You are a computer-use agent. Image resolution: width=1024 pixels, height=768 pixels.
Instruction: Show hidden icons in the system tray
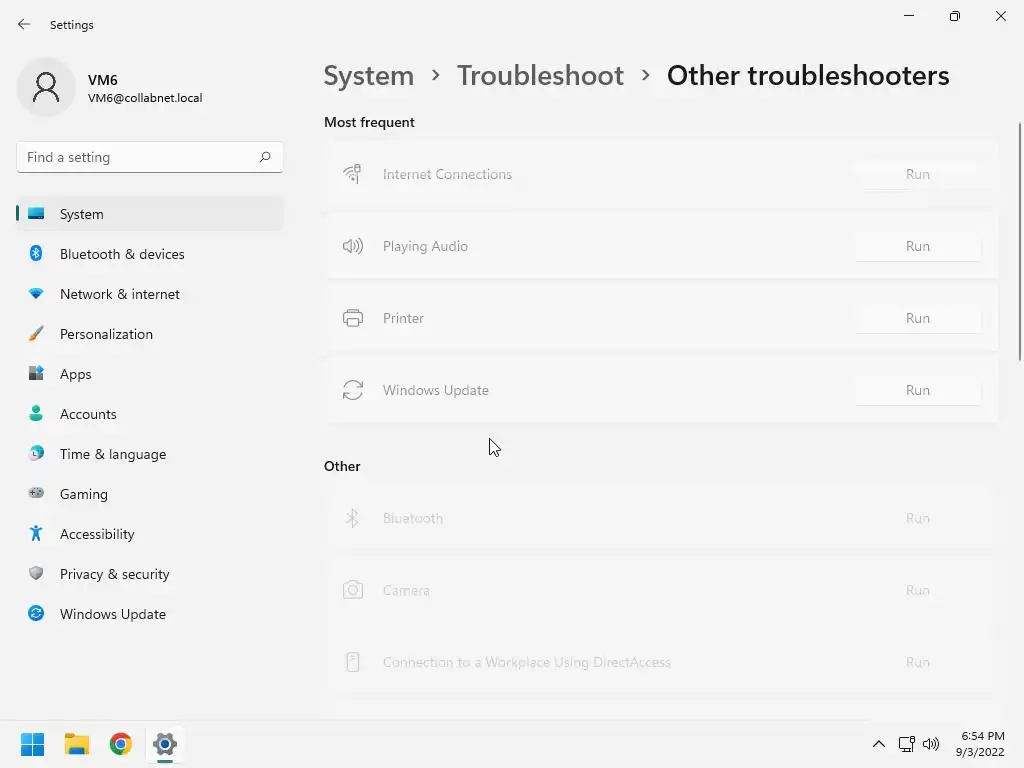[x=879, y=744]
